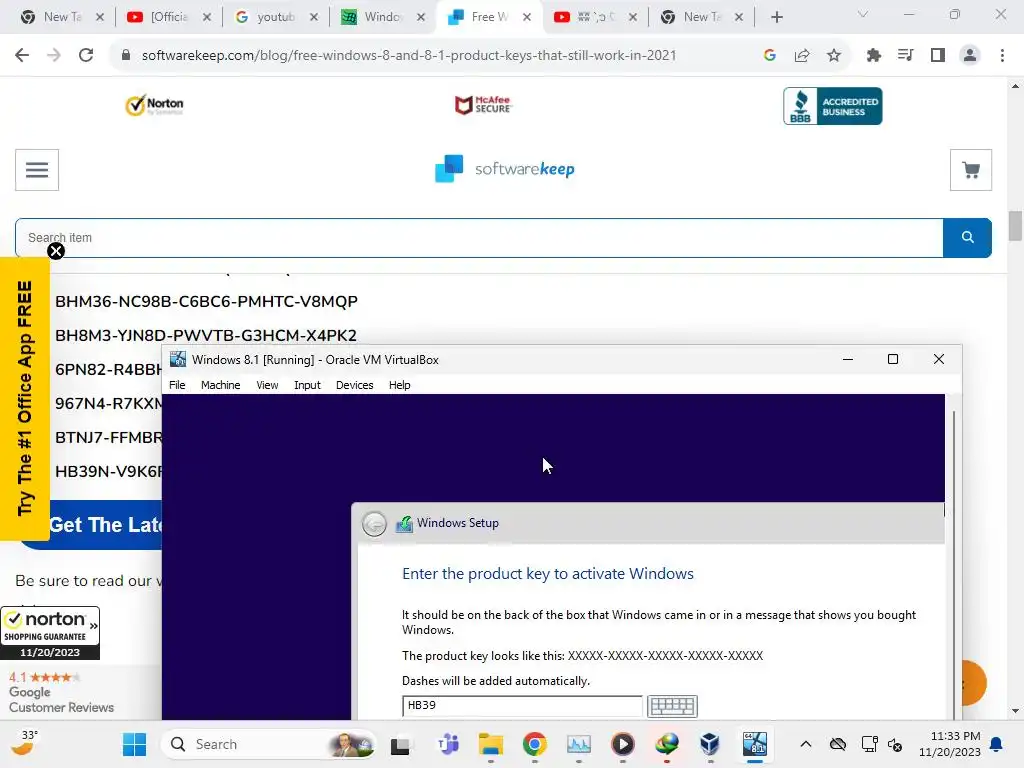Click the blue search magnifier button

(x=968, y=238)
